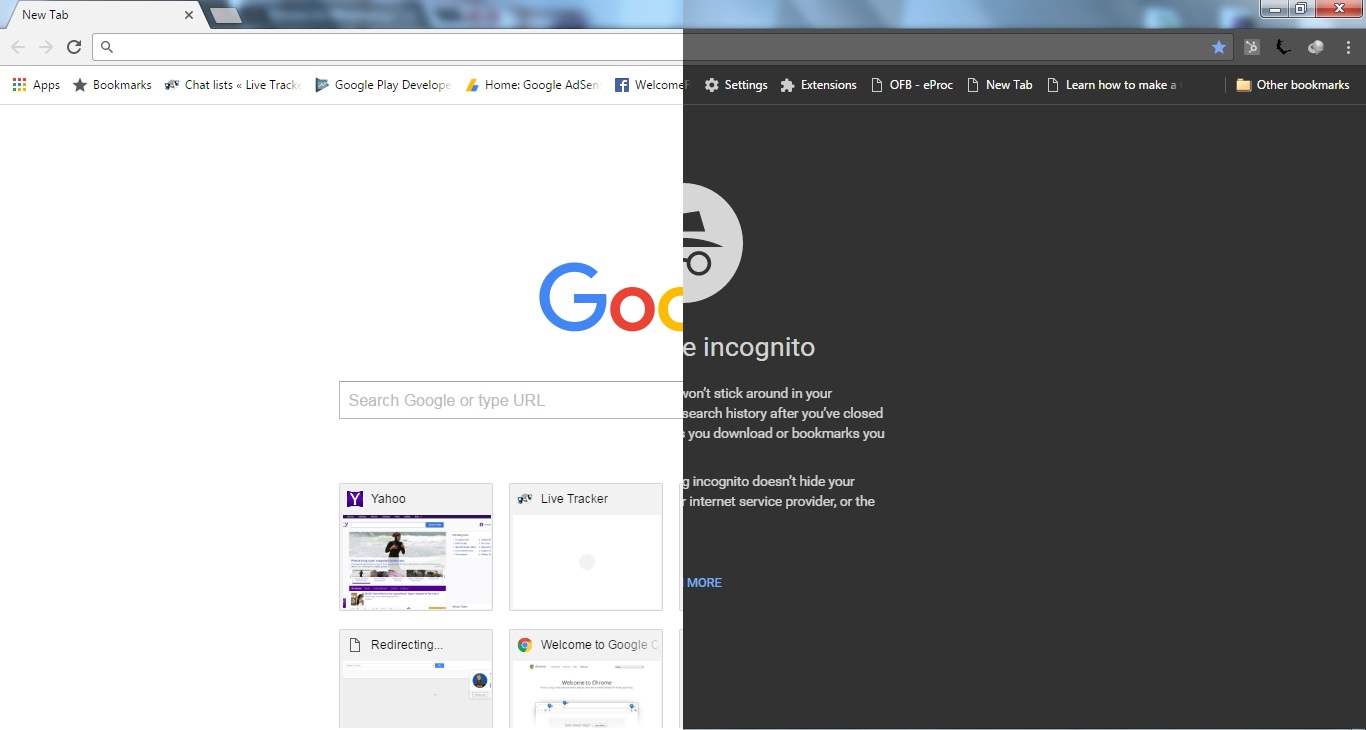Viewport: 1366px width, 730px height.
Task: Reload the current page
Action: 74,47
